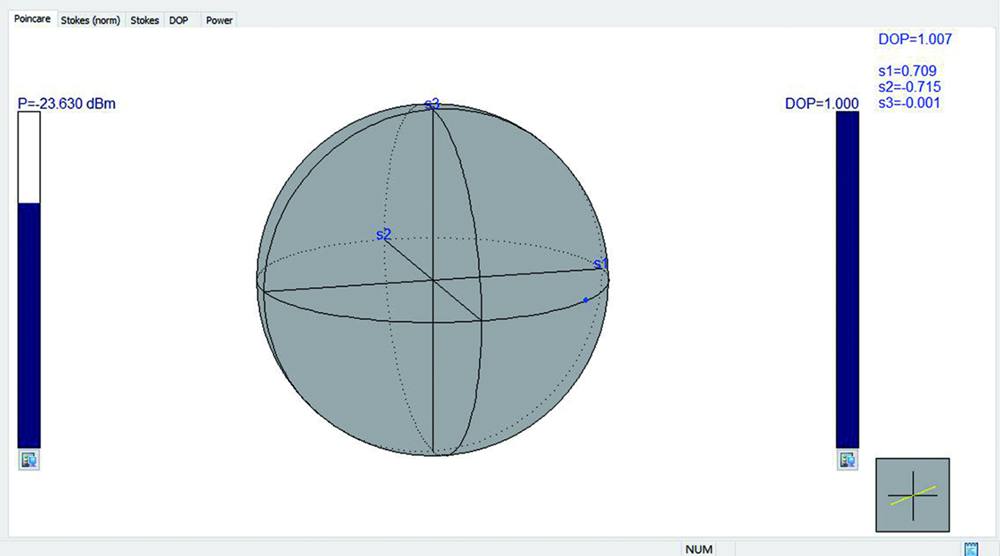Click the s1 axis label on sphere
This screenshot has height=556, width=1000.
click(x=601, y=264)
